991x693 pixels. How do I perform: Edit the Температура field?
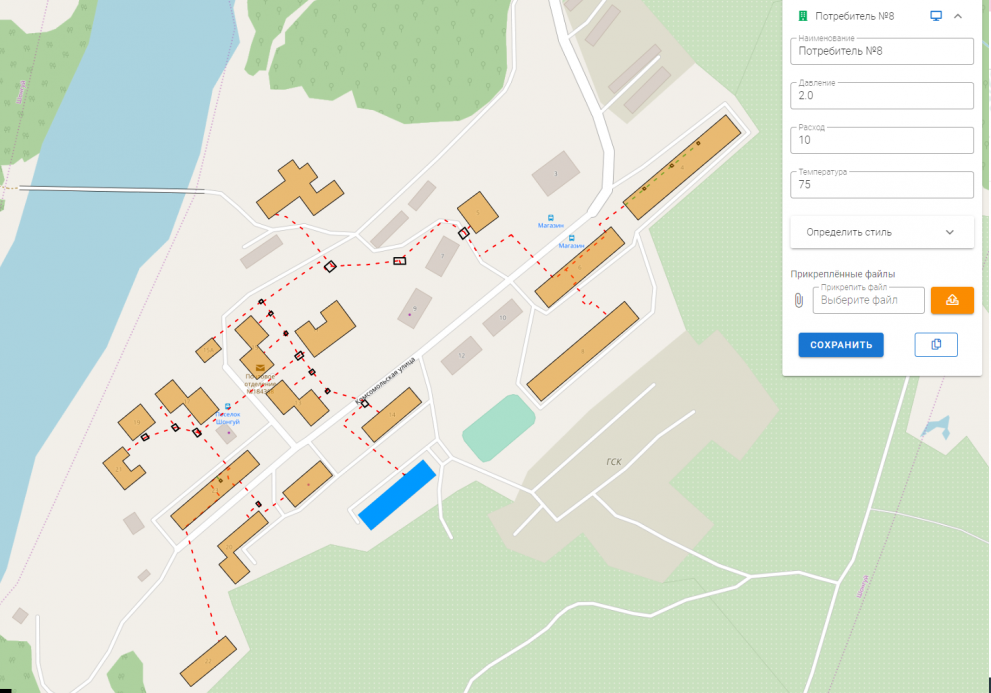pos(881,185)
